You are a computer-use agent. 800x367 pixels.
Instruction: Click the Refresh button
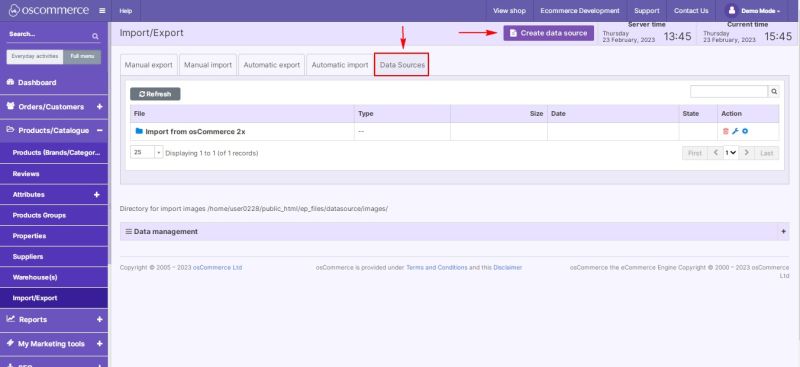155,94
